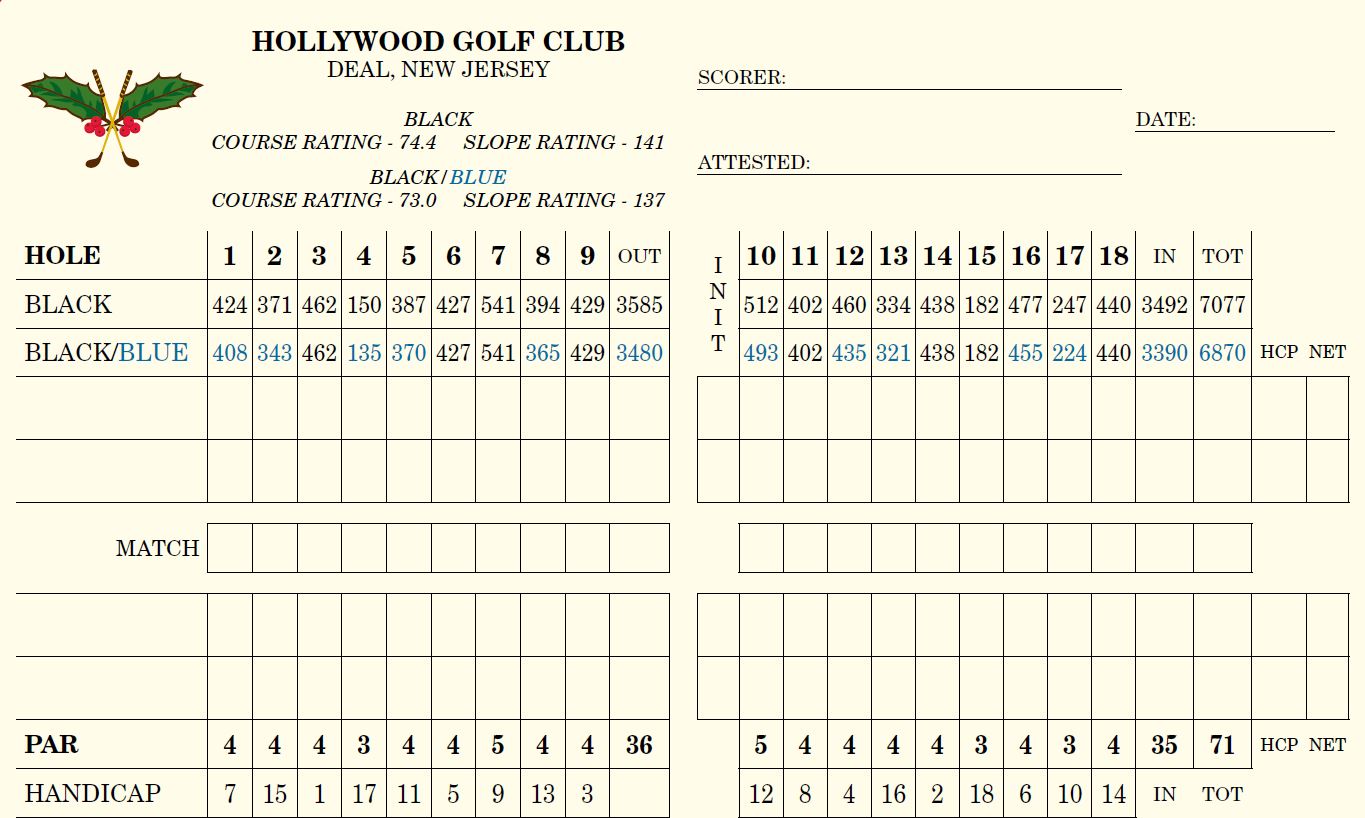Image resolution: width=1365 pixels, height=818 pixels.
Task: Click the blue yardage 343
Action: (x=274, y=353)
